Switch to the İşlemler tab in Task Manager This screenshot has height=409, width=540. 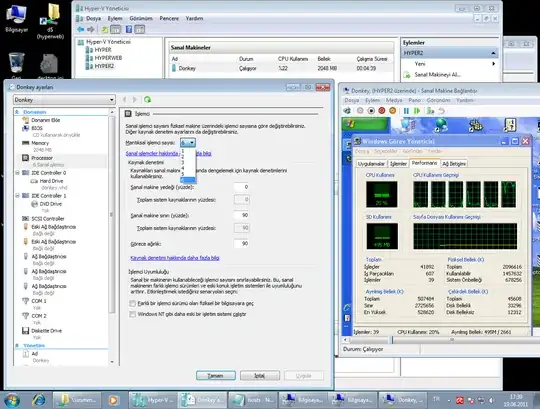click(398, 164)
